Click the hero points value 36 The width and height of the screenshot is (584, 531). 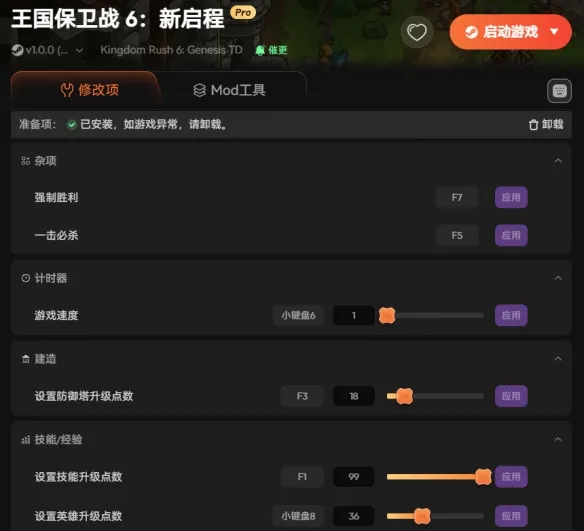click(353, 516)
